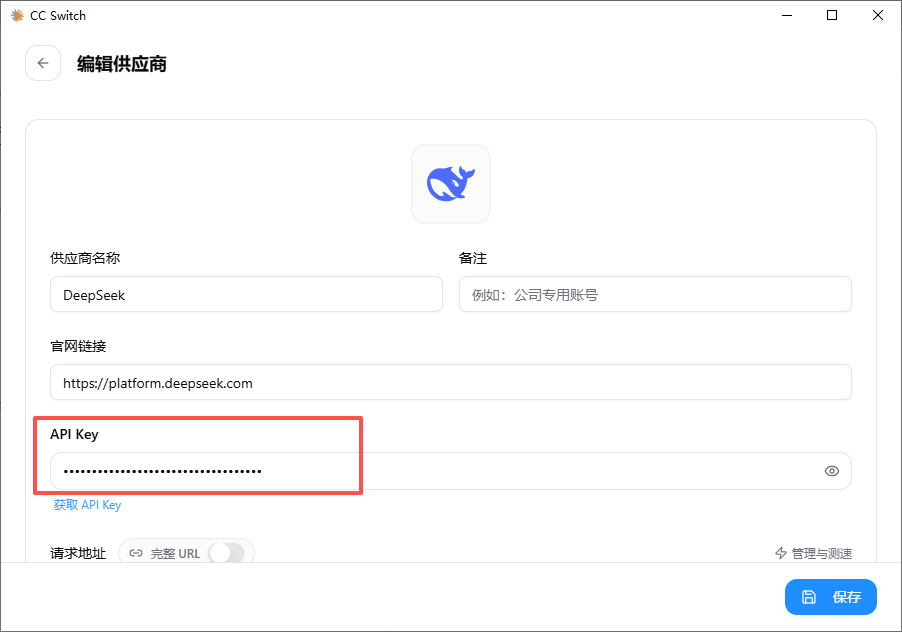The image size is (902, 632).
Task: Click the masked API Key field
Action: tap(450, 471)
